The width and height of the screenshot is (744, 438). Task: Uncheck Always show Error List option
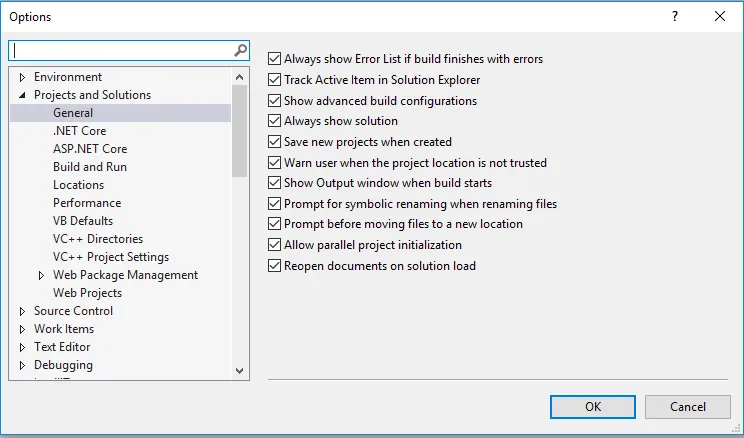click(276, 59)
